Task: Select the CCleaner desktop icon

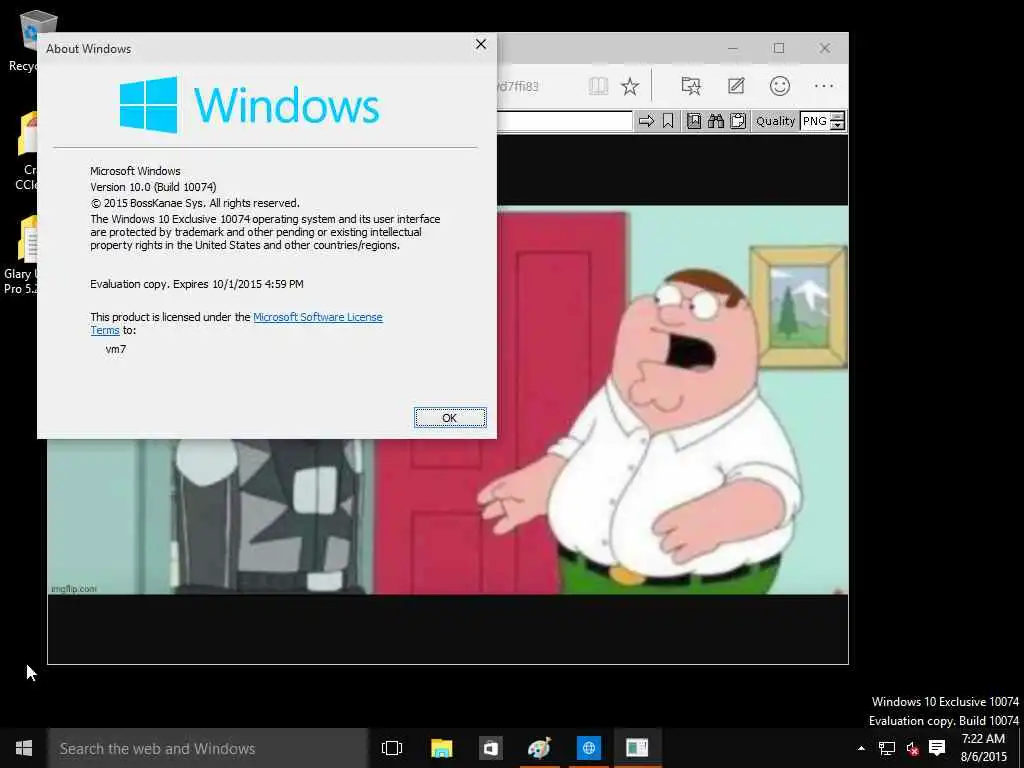Action: point(27,152)
